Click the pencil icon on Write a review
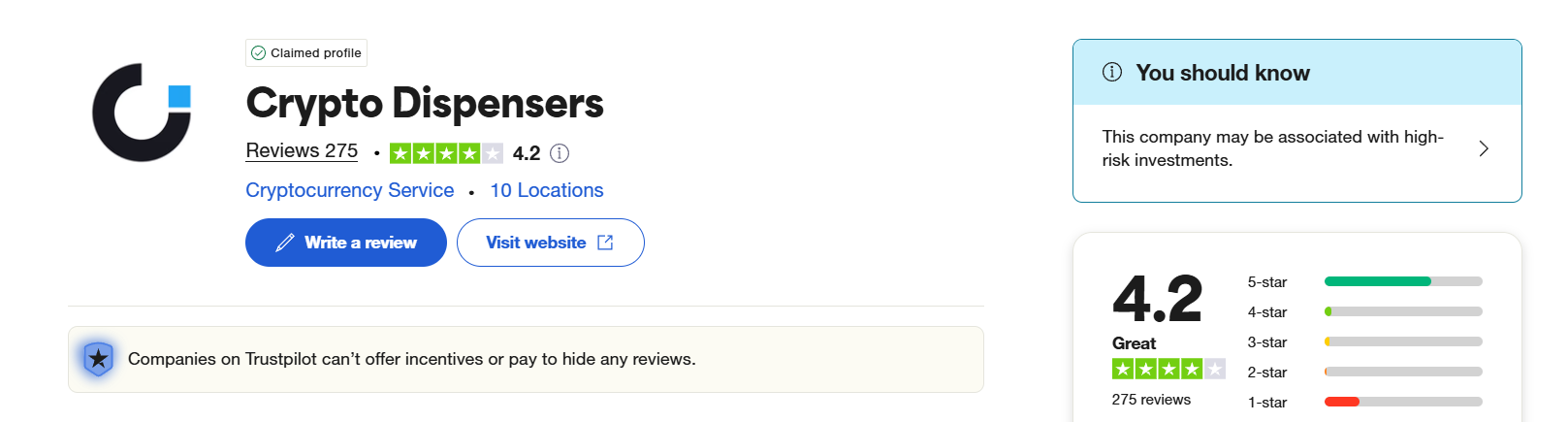This screenshot has height=422, width=1568. pos(285,243)
